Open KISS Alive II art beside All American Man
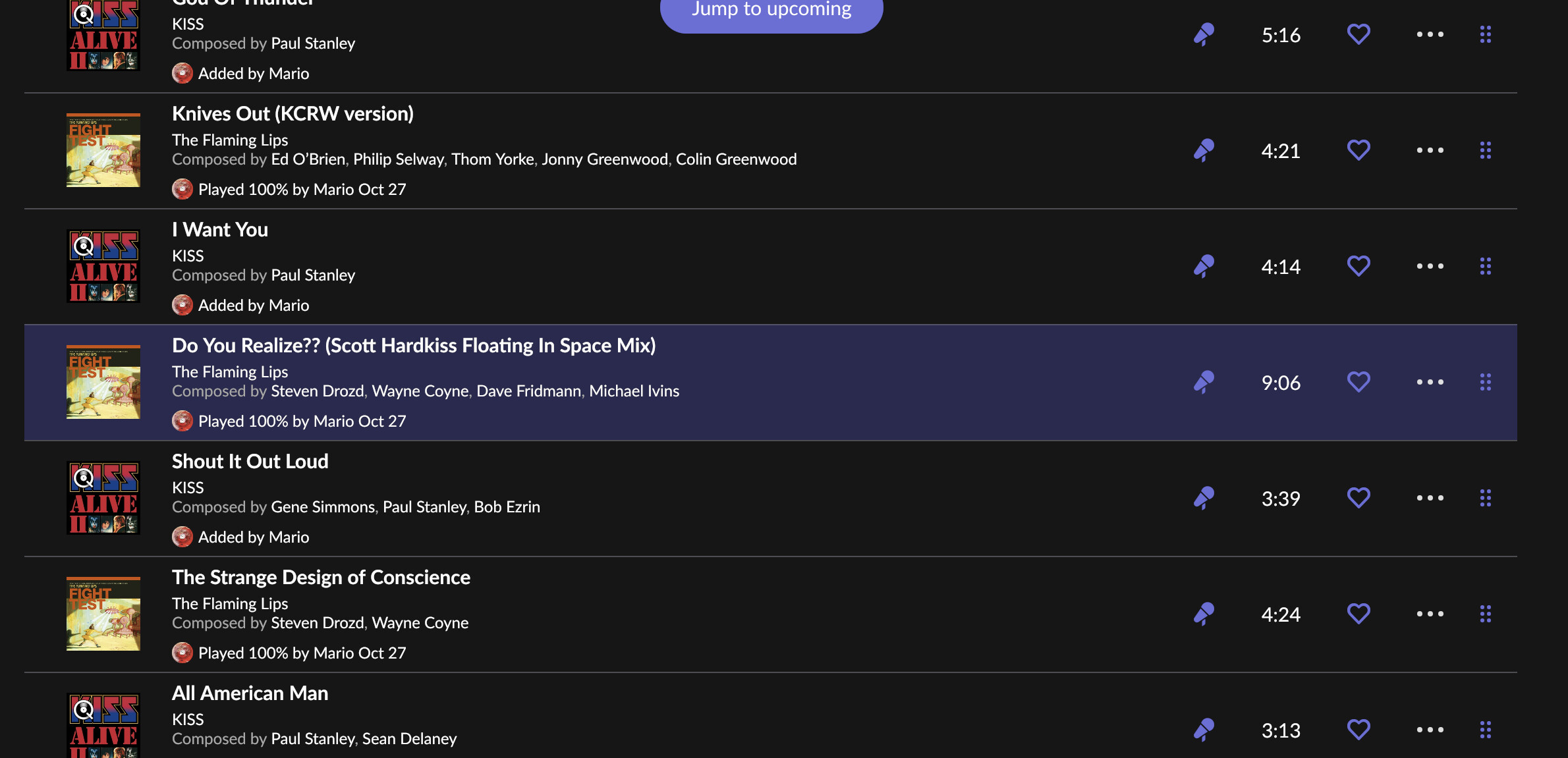The image size is (1568, 758). click(x=103, y=726)
